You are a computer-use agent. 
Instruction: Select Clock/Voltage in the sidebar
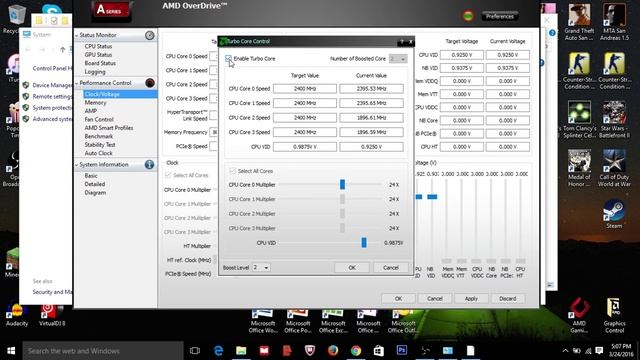click(120, 94)
